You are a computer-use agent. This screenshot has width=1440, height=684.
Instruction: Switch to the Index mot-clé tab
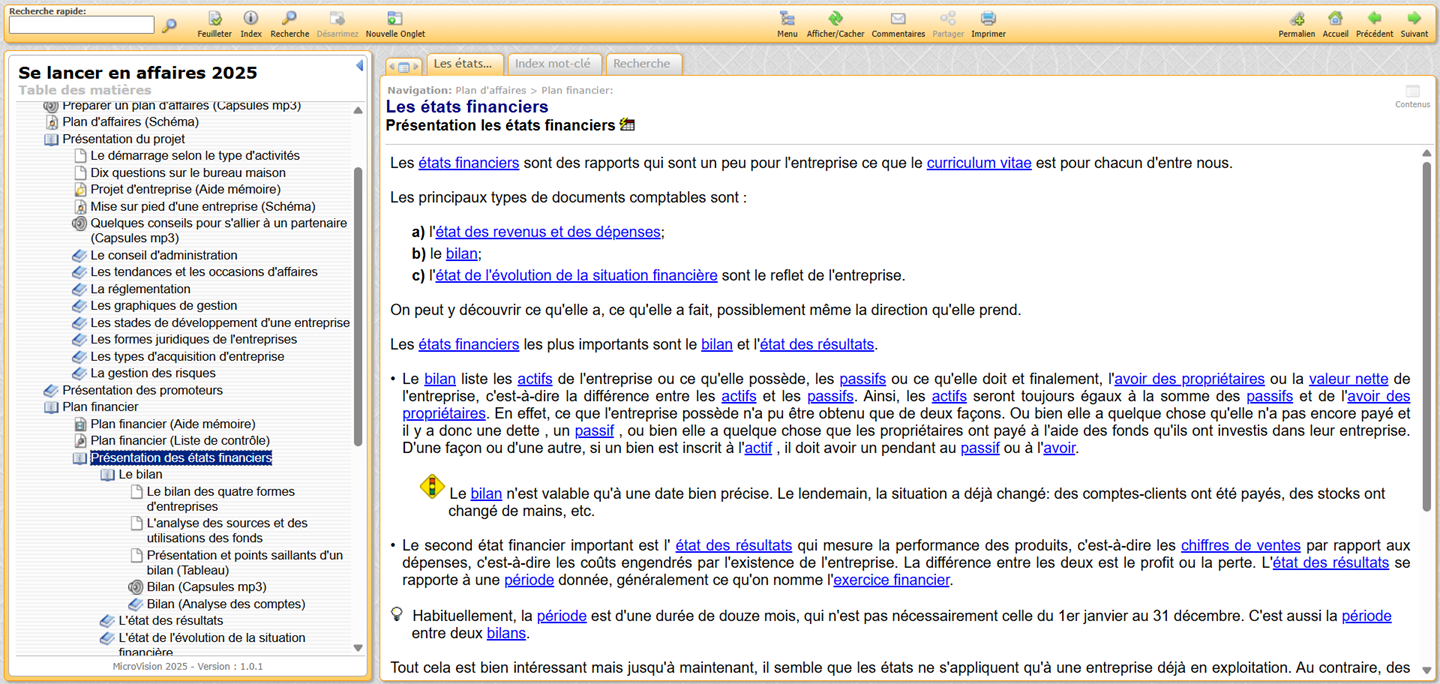coord(552,64)
